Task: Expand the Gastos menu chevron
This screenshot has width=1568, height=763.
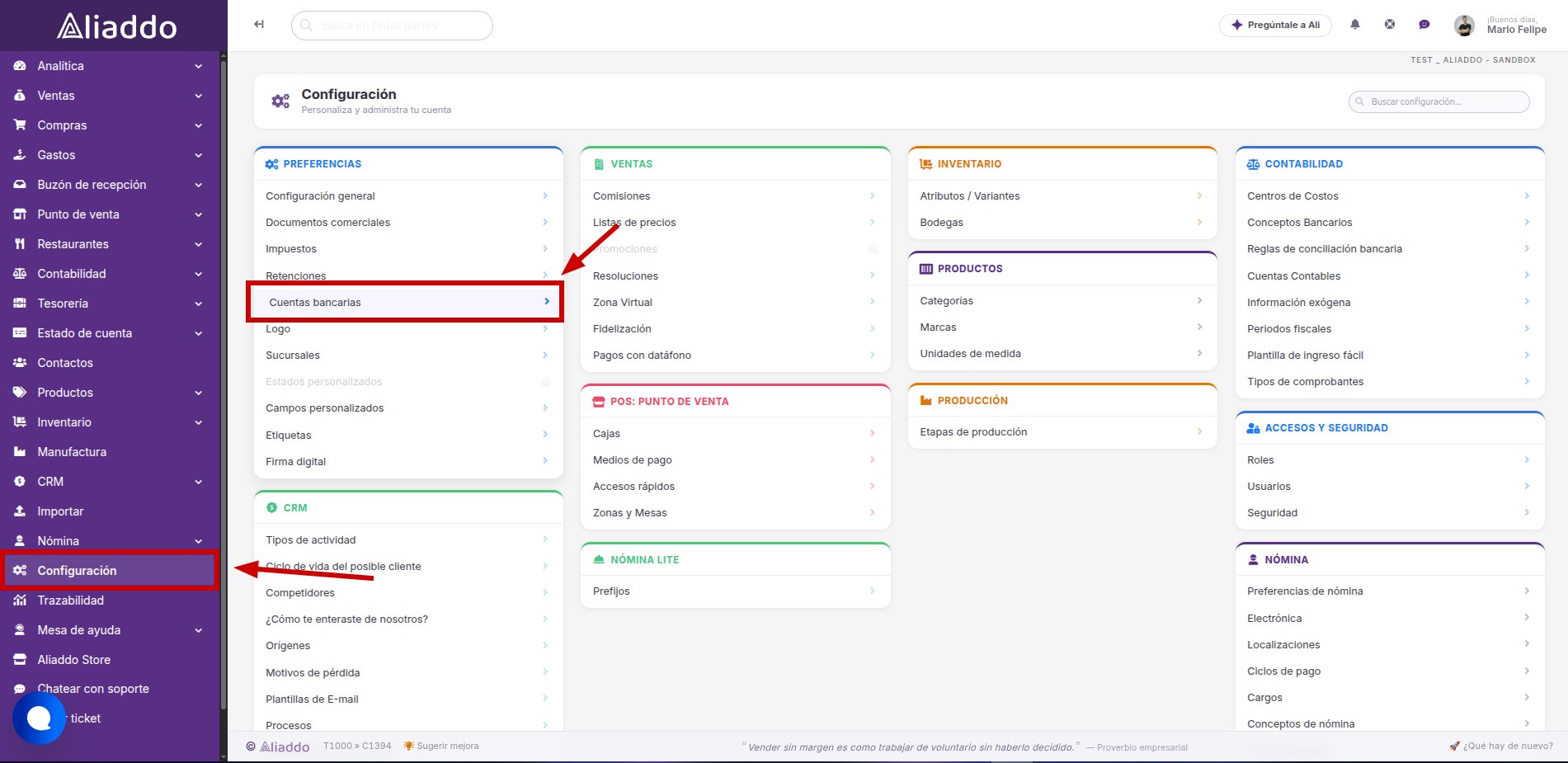Action: 199,155
